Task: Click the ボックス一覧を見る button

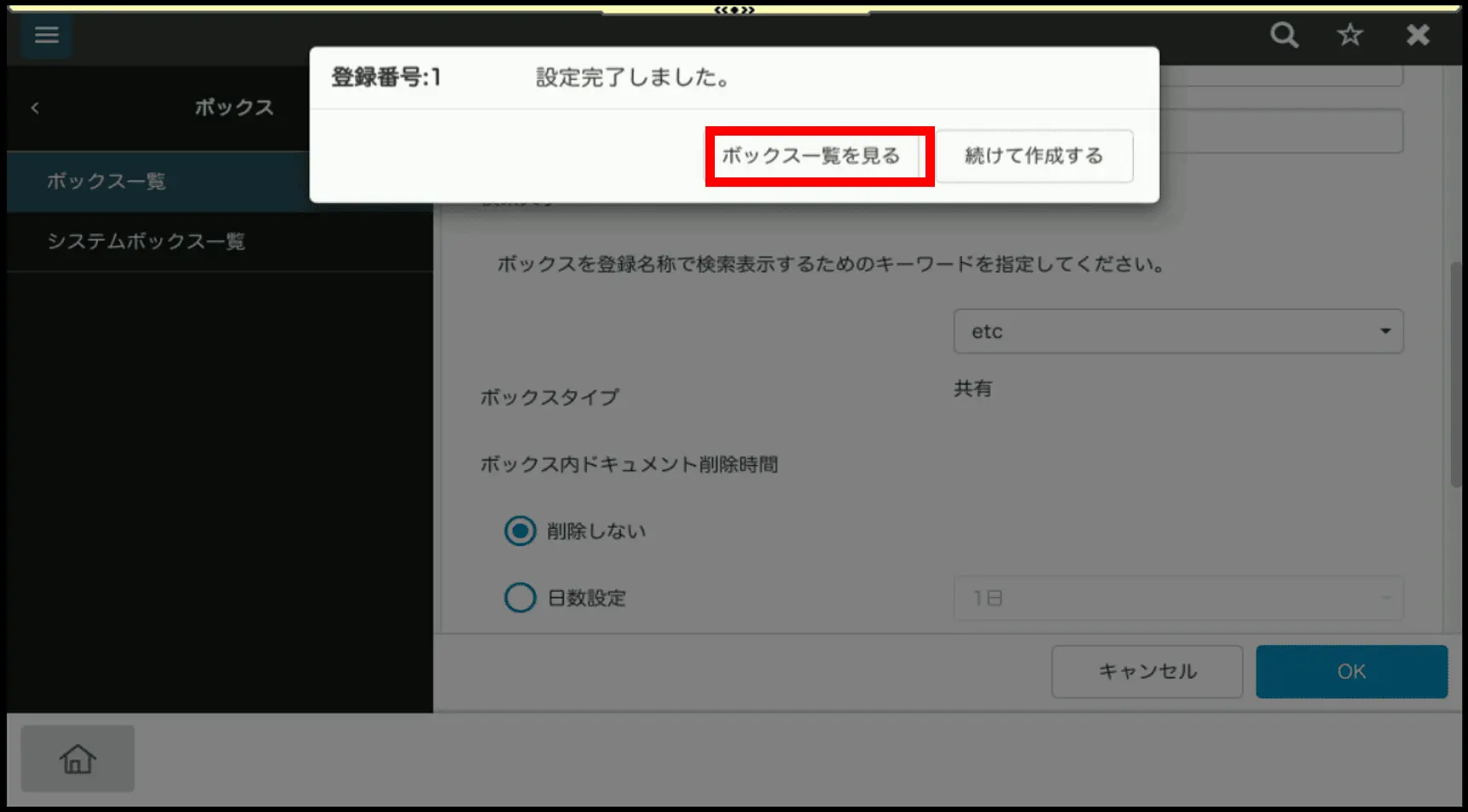Action: pyautogui.click(x=811, y=156)
